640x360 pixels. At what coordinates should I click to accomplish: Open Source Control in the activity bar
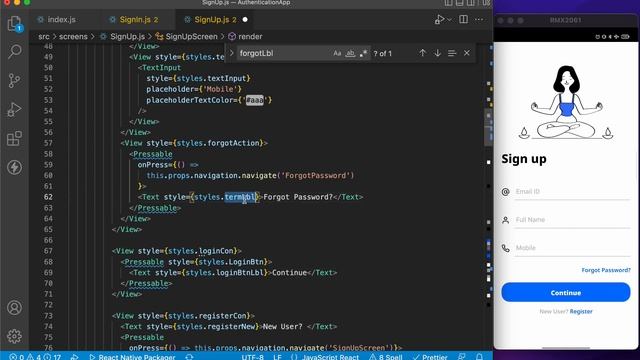tap(14, 80)
